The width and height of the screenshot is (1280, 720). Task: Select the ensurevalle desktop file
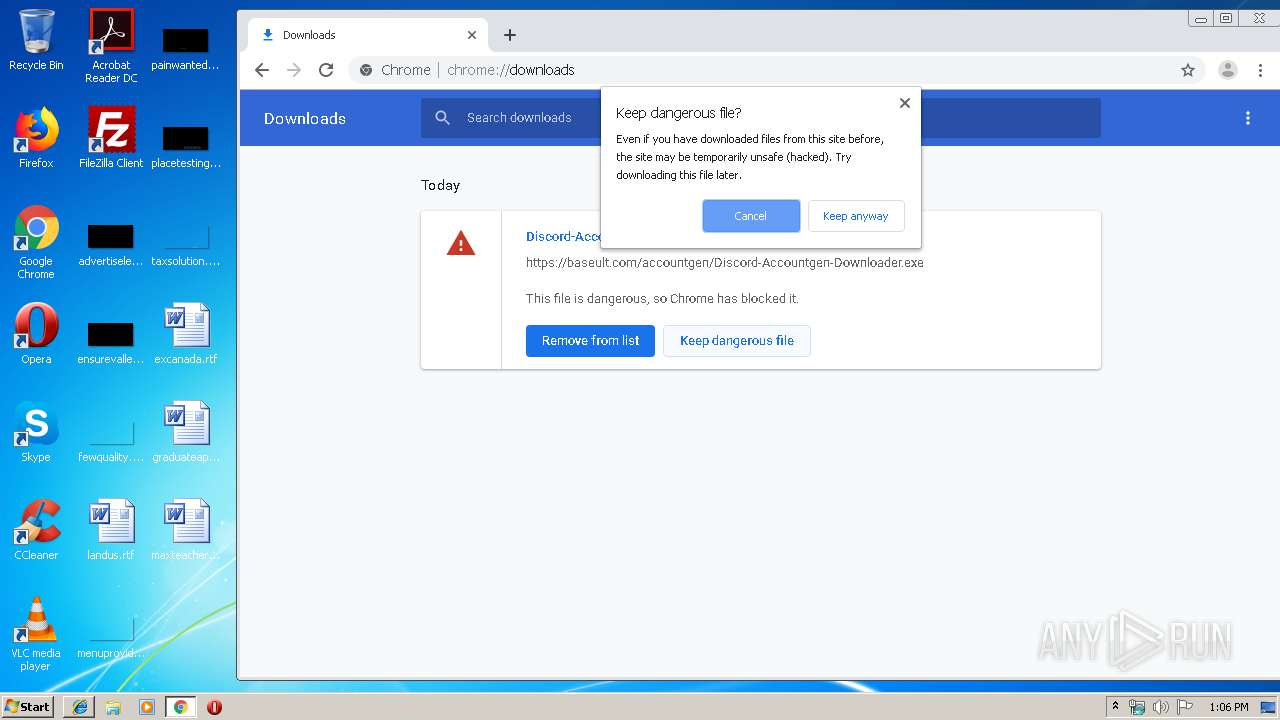coord(111,342)
